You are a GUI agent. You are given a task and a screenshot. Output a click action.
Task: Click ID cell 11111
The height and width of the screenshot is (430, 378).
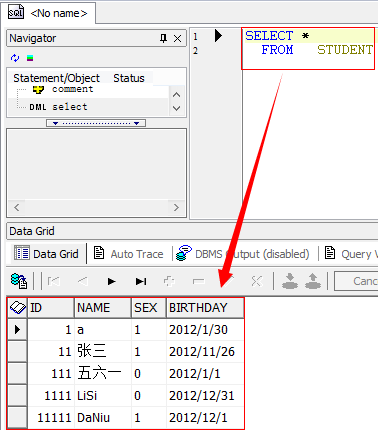coord(51,417)
